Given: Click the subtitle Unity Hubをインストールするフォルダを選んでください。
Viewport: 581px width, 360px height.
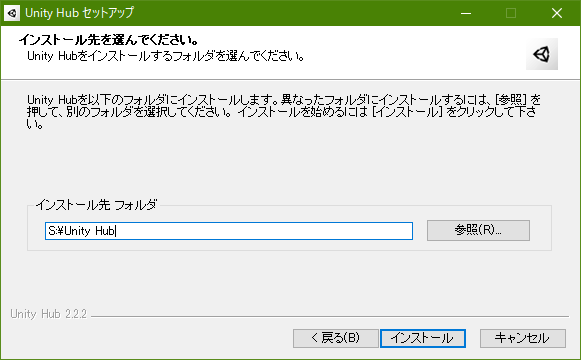Looking at the screenshot, I should (166, 56).
